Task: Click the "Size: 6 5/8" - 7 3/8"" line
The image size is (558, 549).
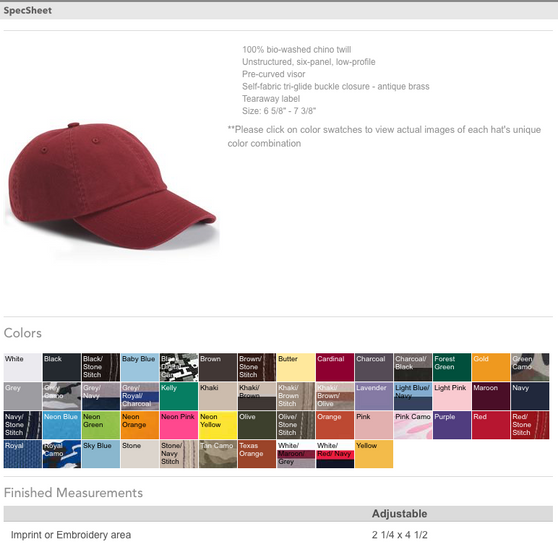Action: tap(279, 111)
